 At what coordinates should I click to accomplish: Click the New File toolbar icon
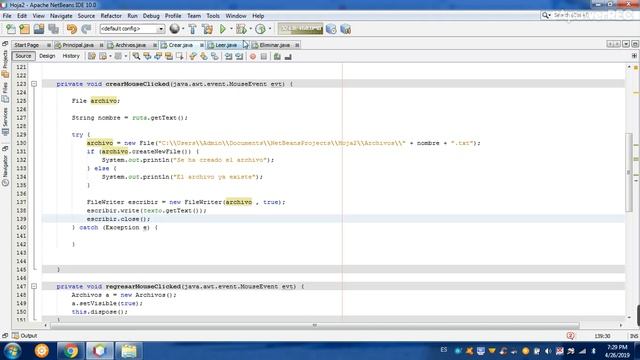[11, 29]
